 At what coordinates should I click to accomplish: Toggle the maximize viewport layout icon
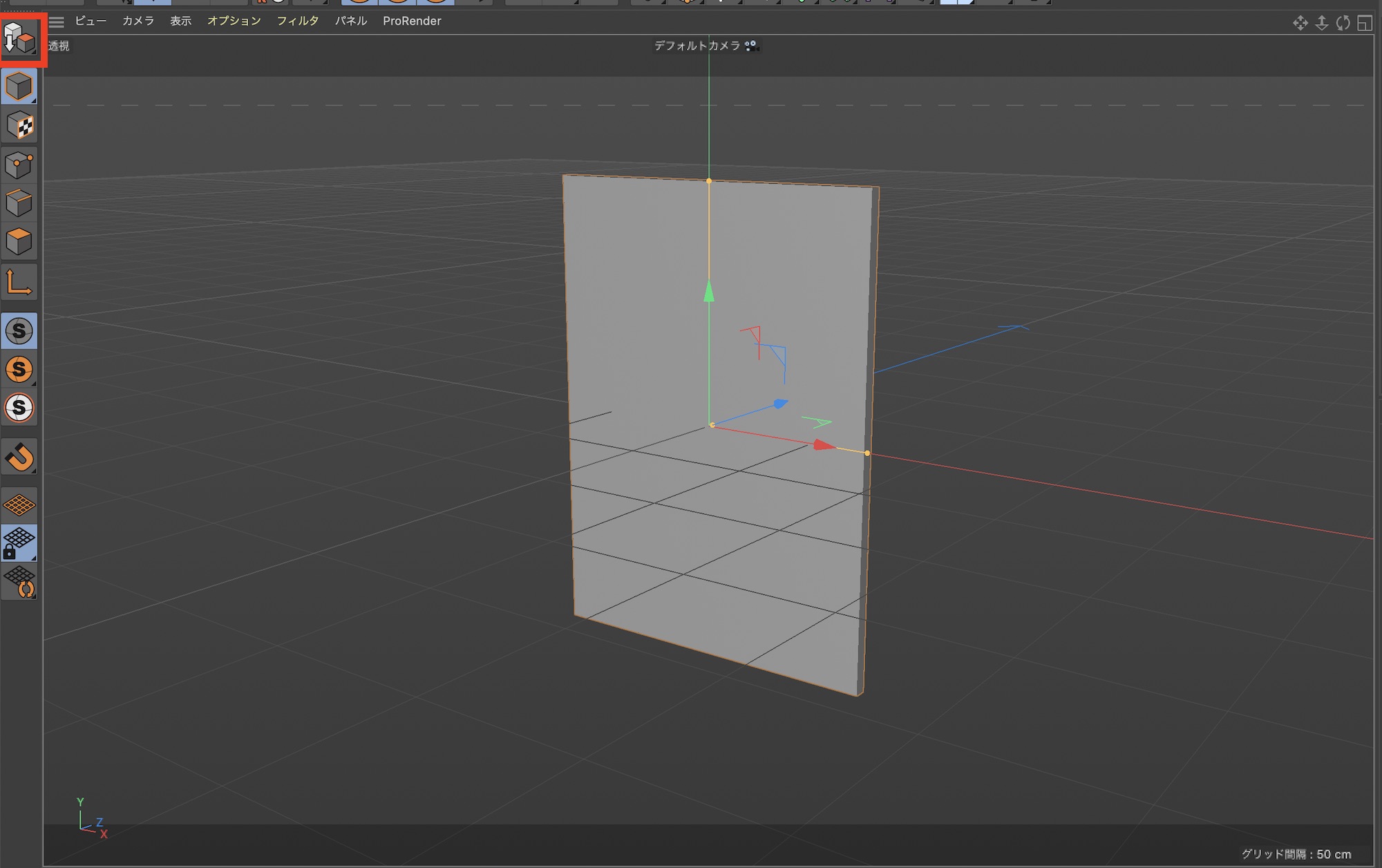tap(1365, 23)
